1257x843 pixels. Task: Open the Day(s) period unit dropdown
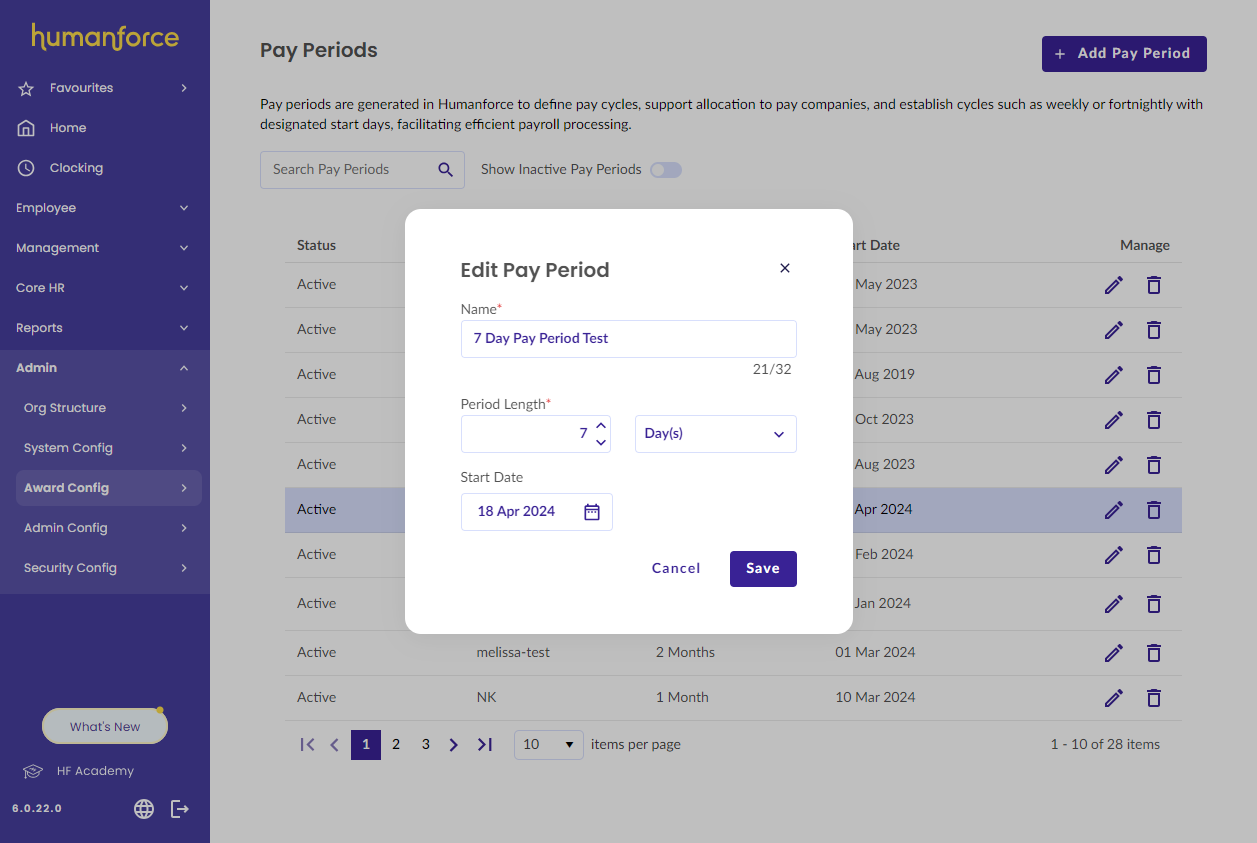(715, 434)
